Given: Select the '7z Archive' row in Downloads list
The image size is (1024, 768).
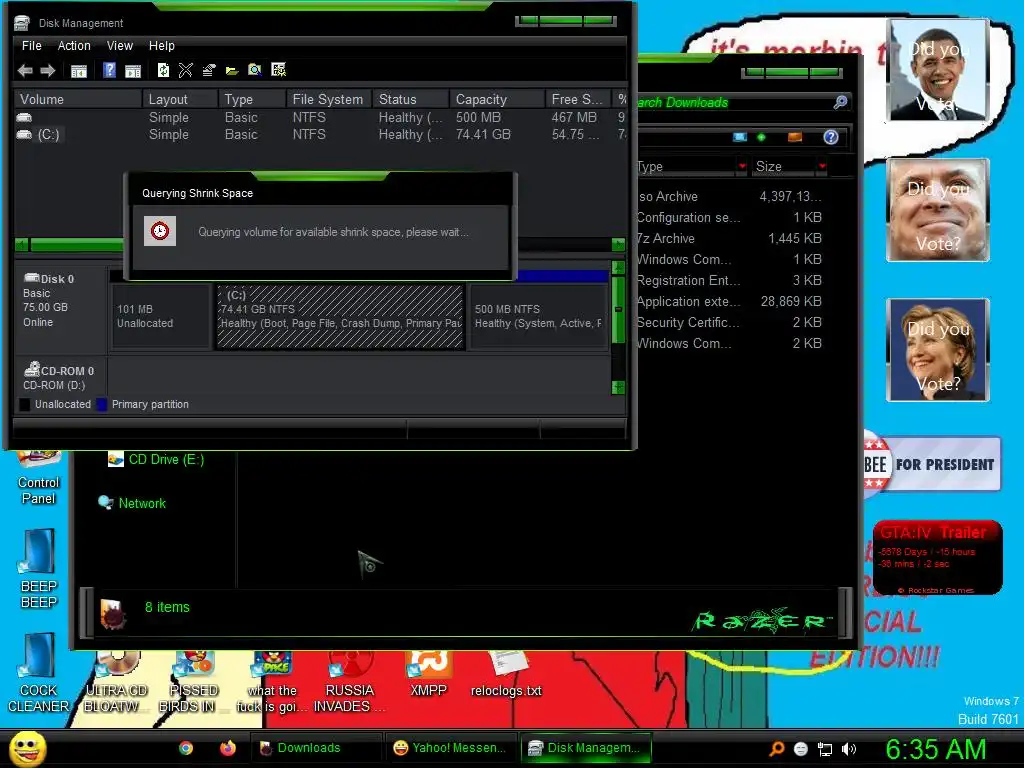Looking at the screenshot, I should point(730,238).
